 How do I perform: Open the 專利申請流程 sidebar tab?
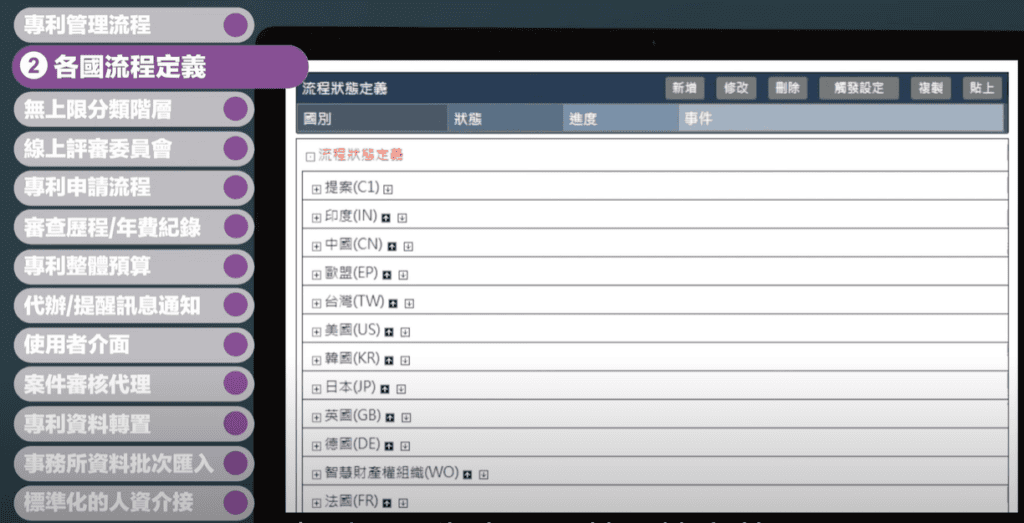tap(87, 187)
